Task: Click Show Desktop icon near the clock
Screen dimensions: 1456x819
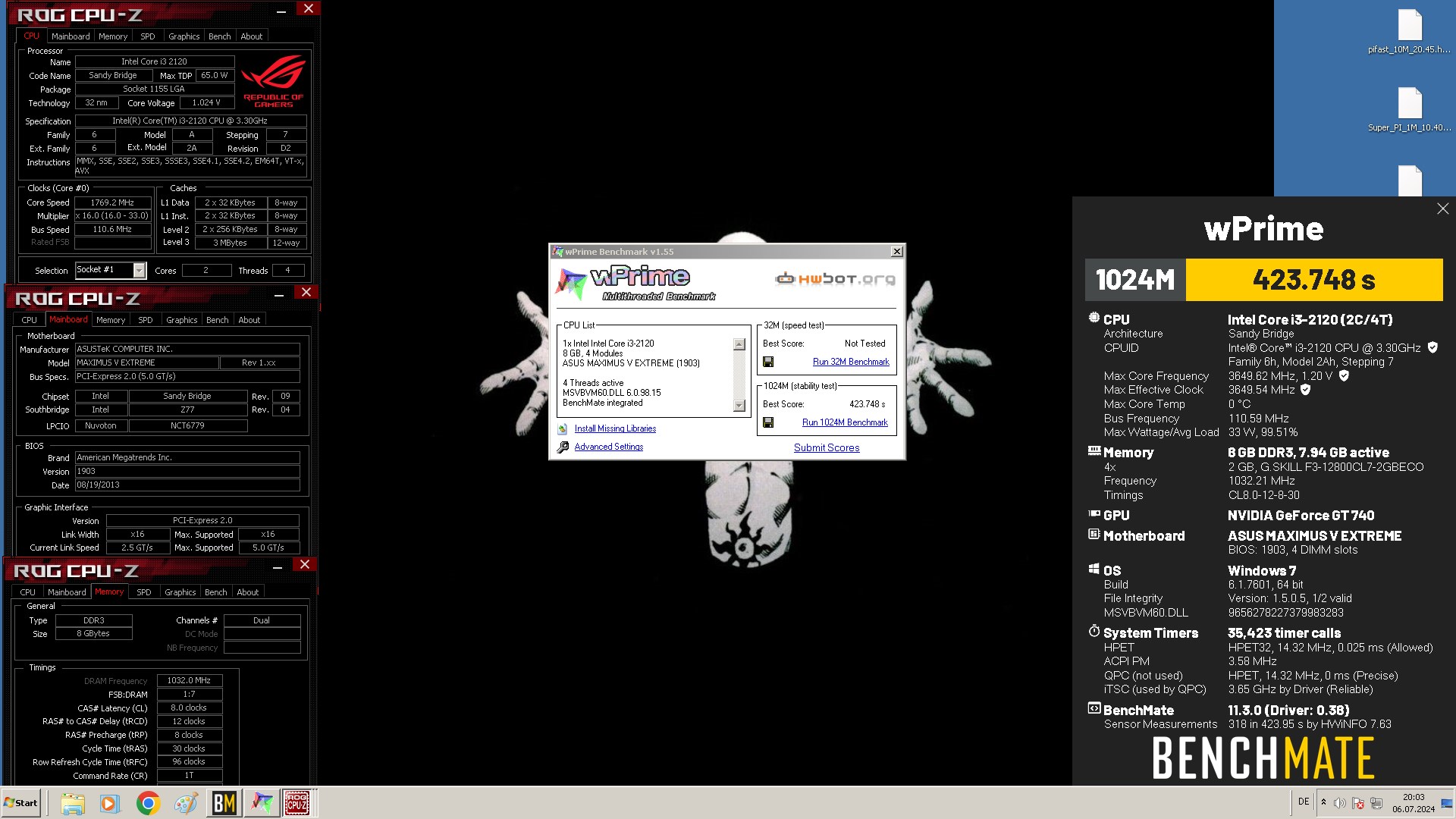Action: 1447,803
